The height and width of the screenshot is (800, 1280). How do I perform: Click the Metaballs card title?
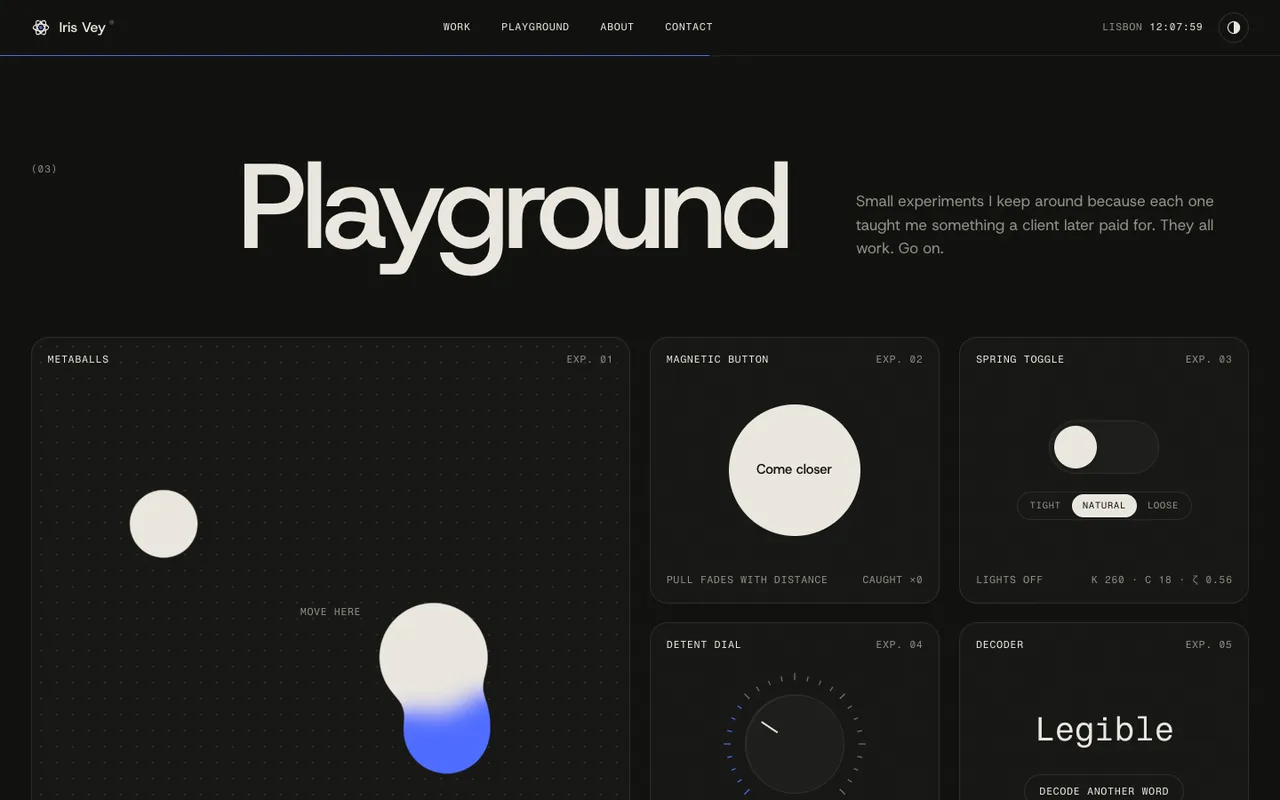click(x=78, y=359)
